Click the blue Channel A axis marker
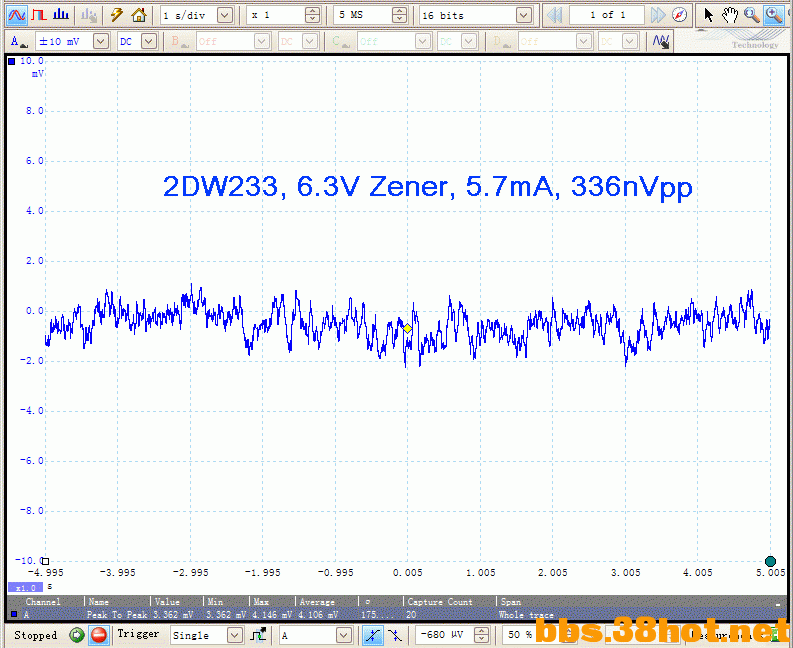 click(12, 62)
